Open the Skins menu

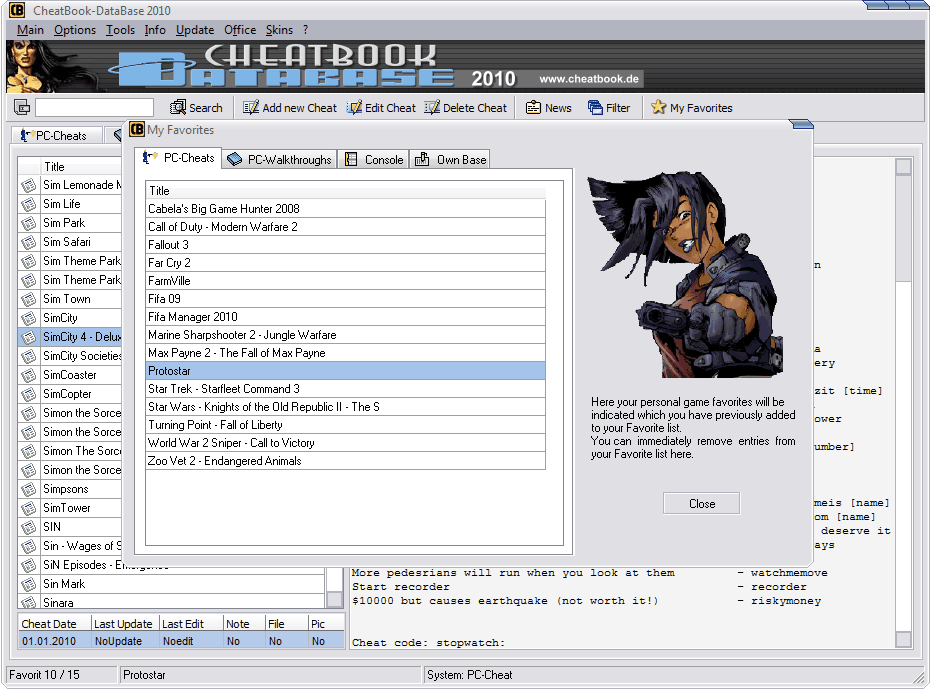point(279,30)
